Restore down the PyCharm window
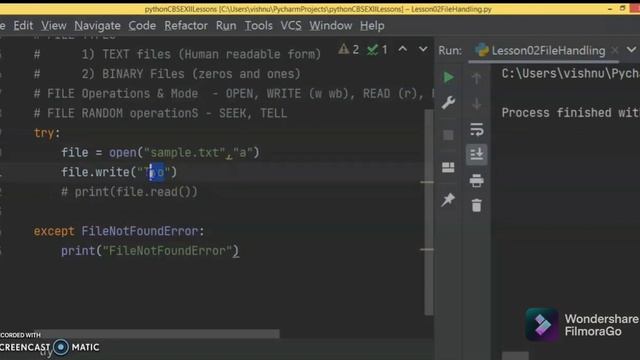 [622, 8]
